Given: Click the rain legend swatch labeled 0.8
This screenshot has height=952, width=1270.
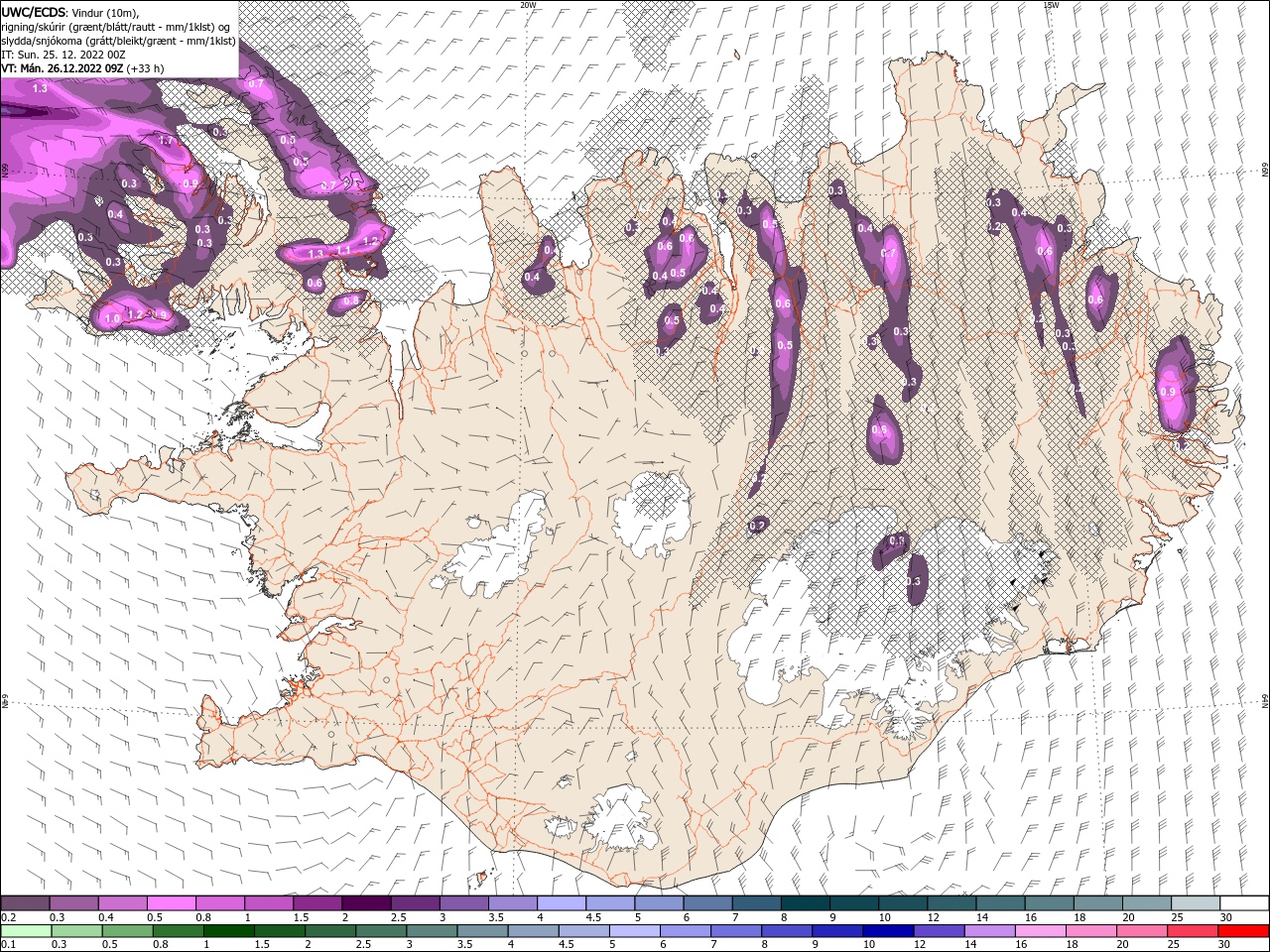Looking at the screenshot, I should coord(177,931).
